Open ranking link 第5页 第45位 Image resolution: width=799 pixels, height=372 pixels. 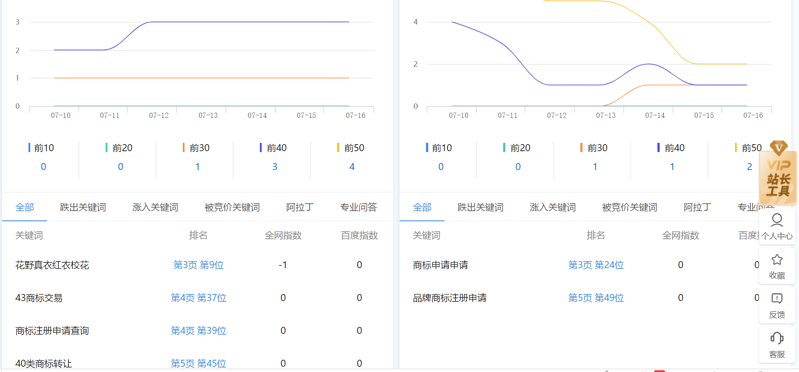pyautogui.click(x=199, y=364)
